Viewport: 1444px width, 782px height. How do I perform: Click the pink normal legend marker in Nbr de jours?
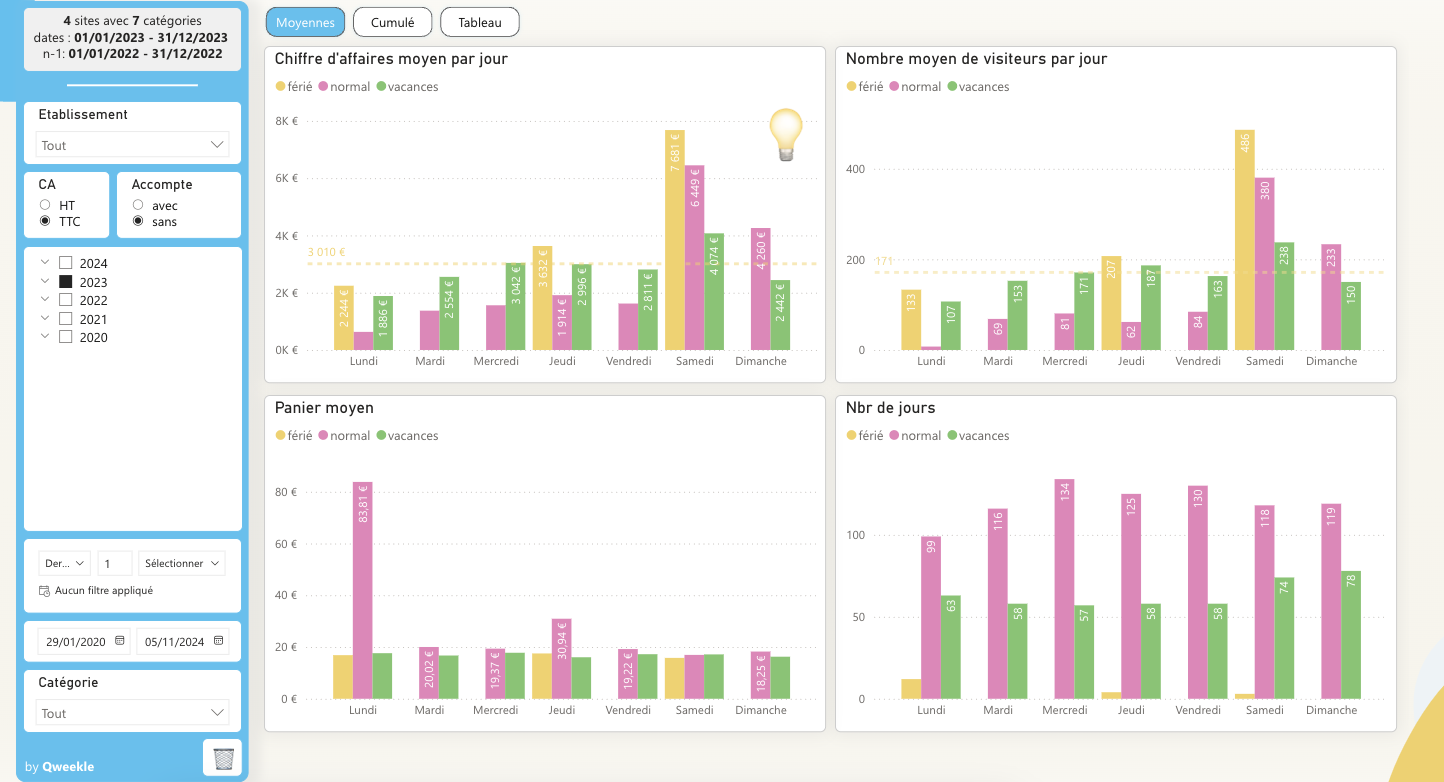(894, 436)
